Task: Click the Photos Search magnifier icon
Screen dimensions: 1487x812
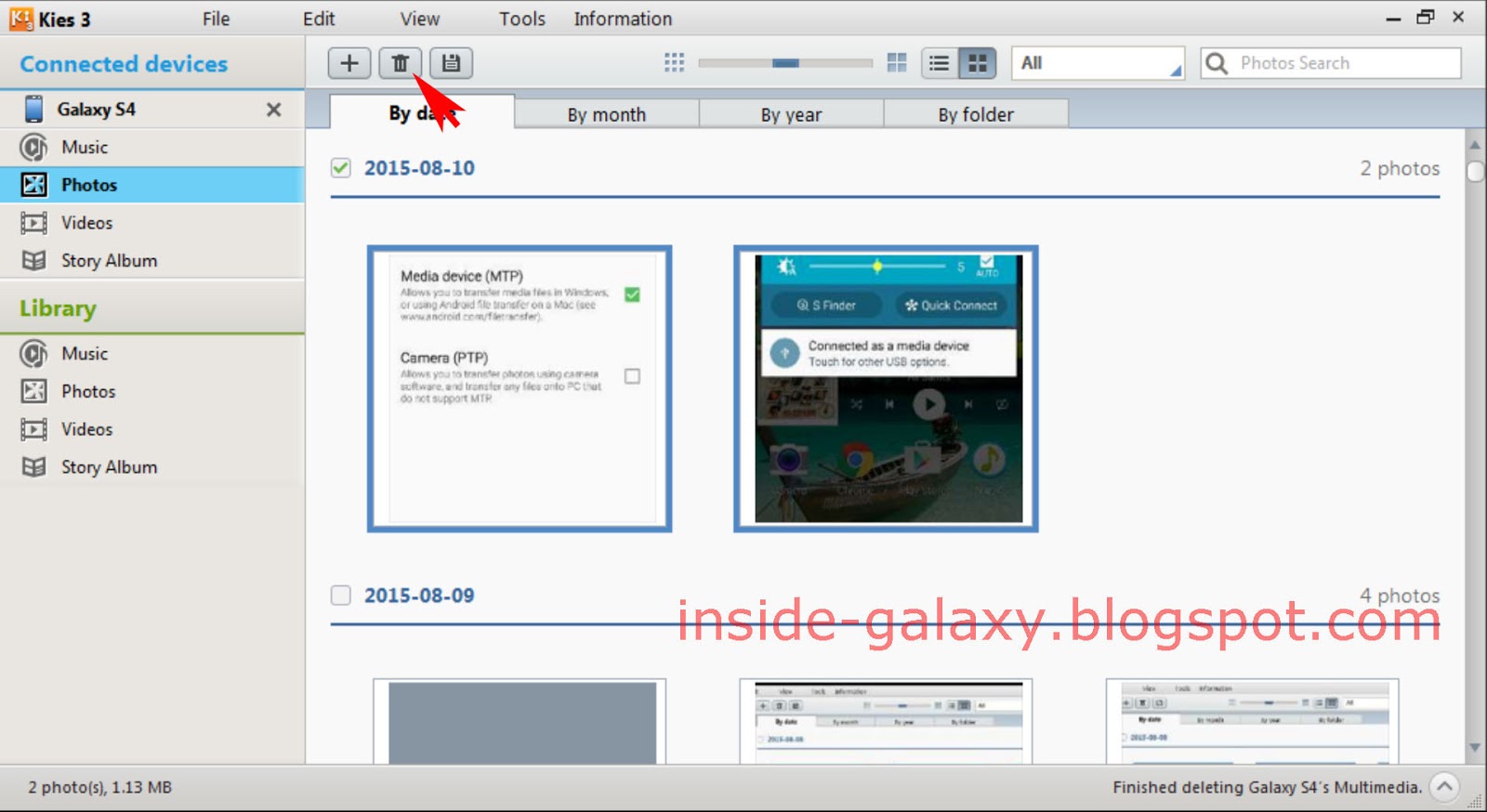Action: pos(1217,63)
